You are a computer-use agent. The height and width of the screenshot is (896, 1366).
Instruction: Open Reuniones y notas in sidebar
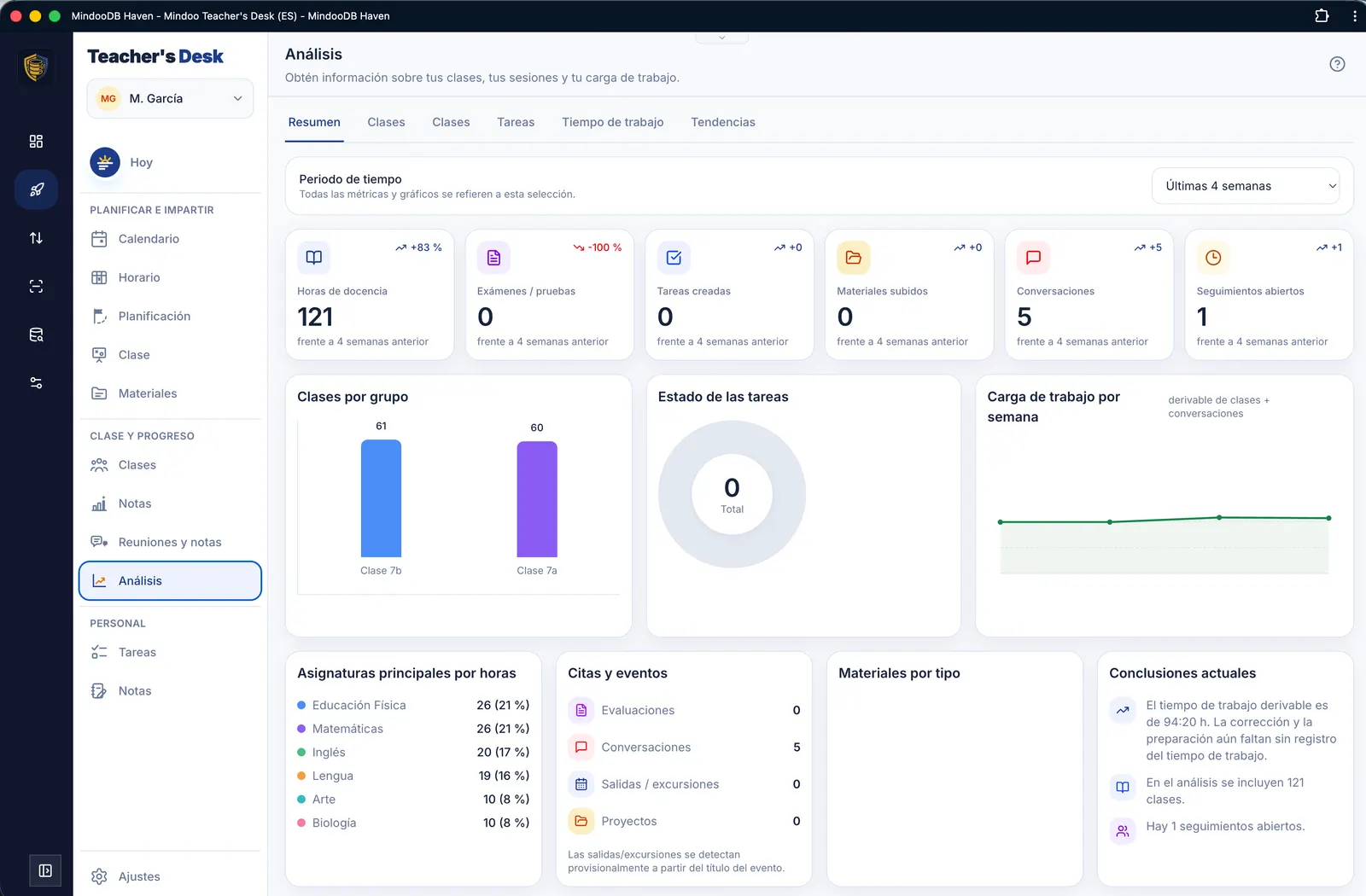(x=170, y=542)
